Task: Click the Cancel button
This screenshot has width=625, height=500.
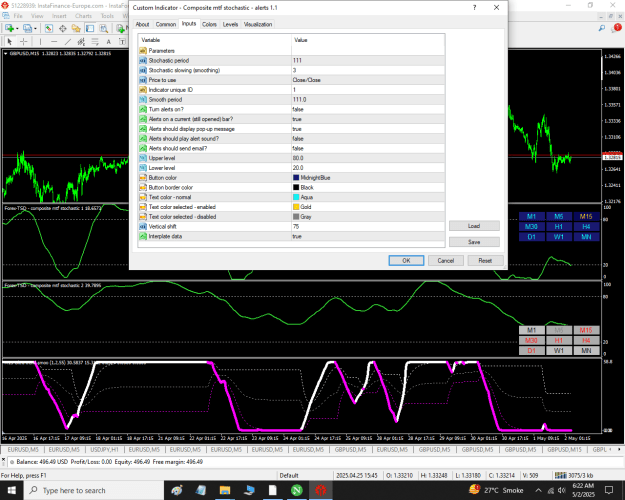Action: tap(446, 260)
